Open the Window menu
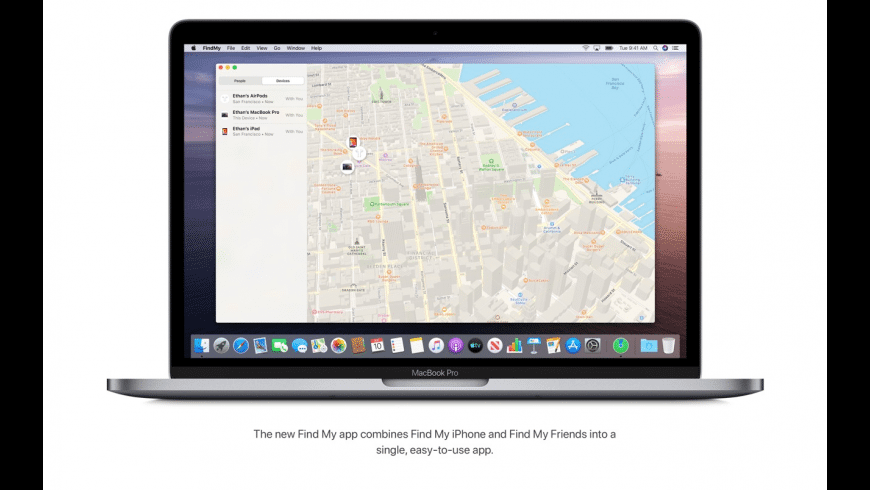Screen dimensions: 870x490 296,48
